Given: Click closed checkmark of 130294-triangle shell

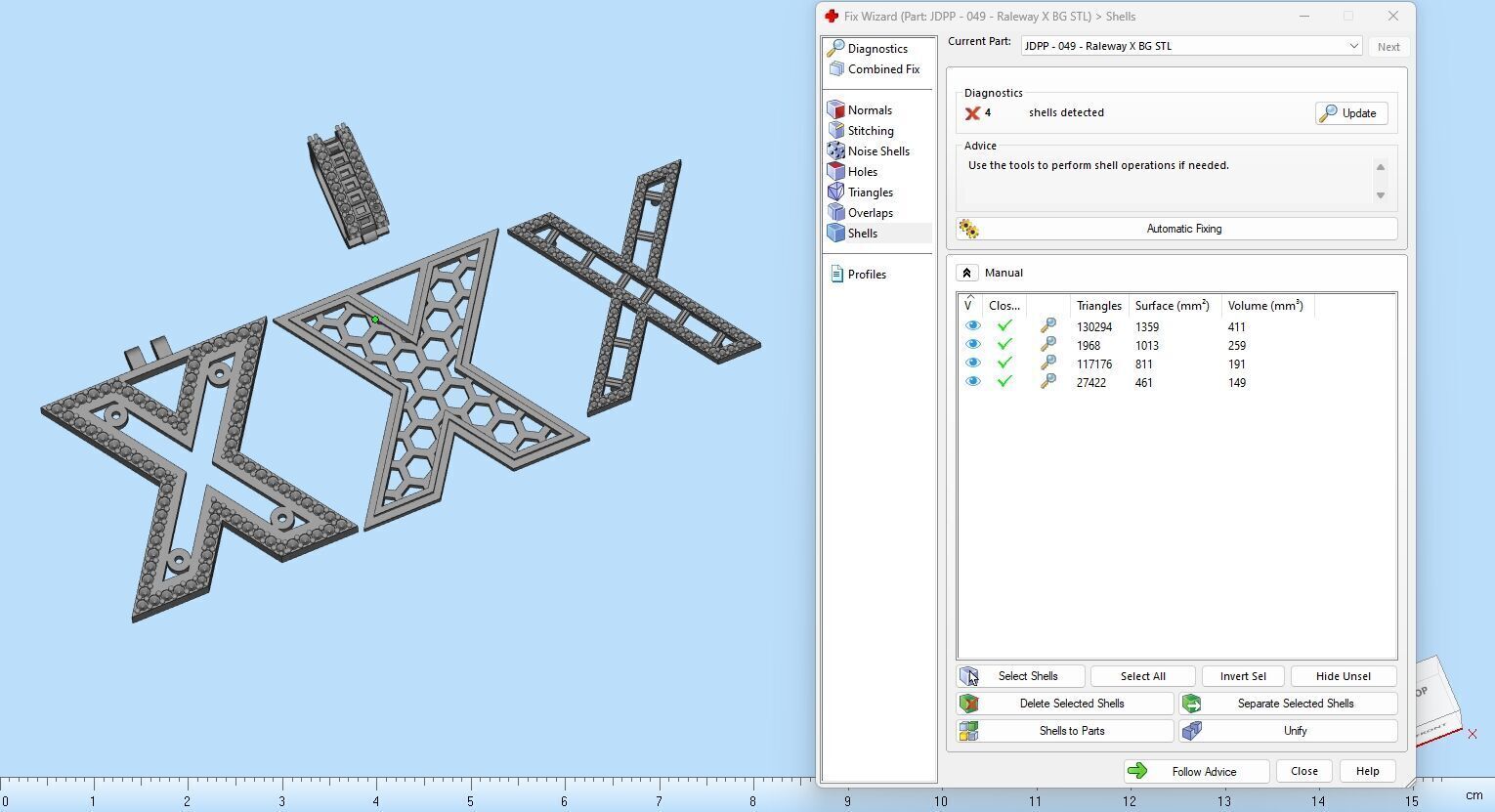Looking at the screenshot, I should [x=1004, y=326].
